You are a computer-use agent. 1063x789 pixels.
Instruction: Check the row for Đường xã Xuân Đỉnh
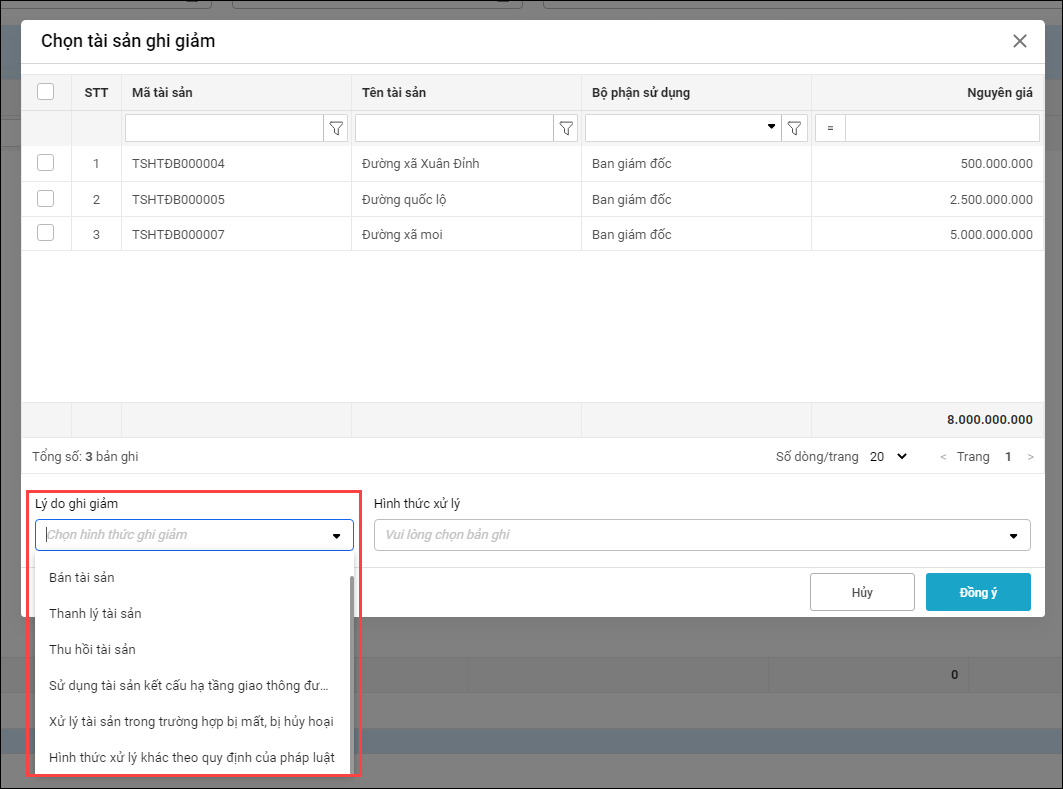pyautogui.click(x=46, y=163)
